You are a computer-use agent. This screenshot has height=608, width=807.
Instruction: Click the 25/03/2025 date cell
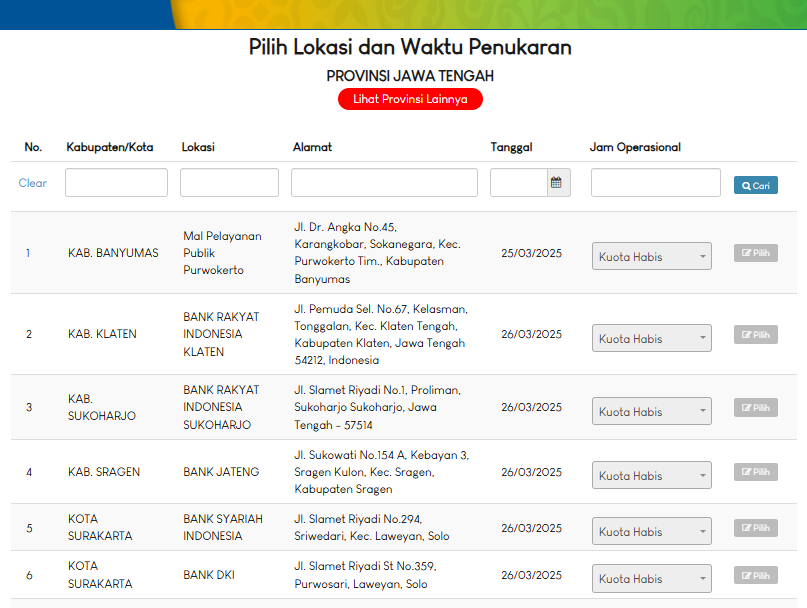point(532,253)
